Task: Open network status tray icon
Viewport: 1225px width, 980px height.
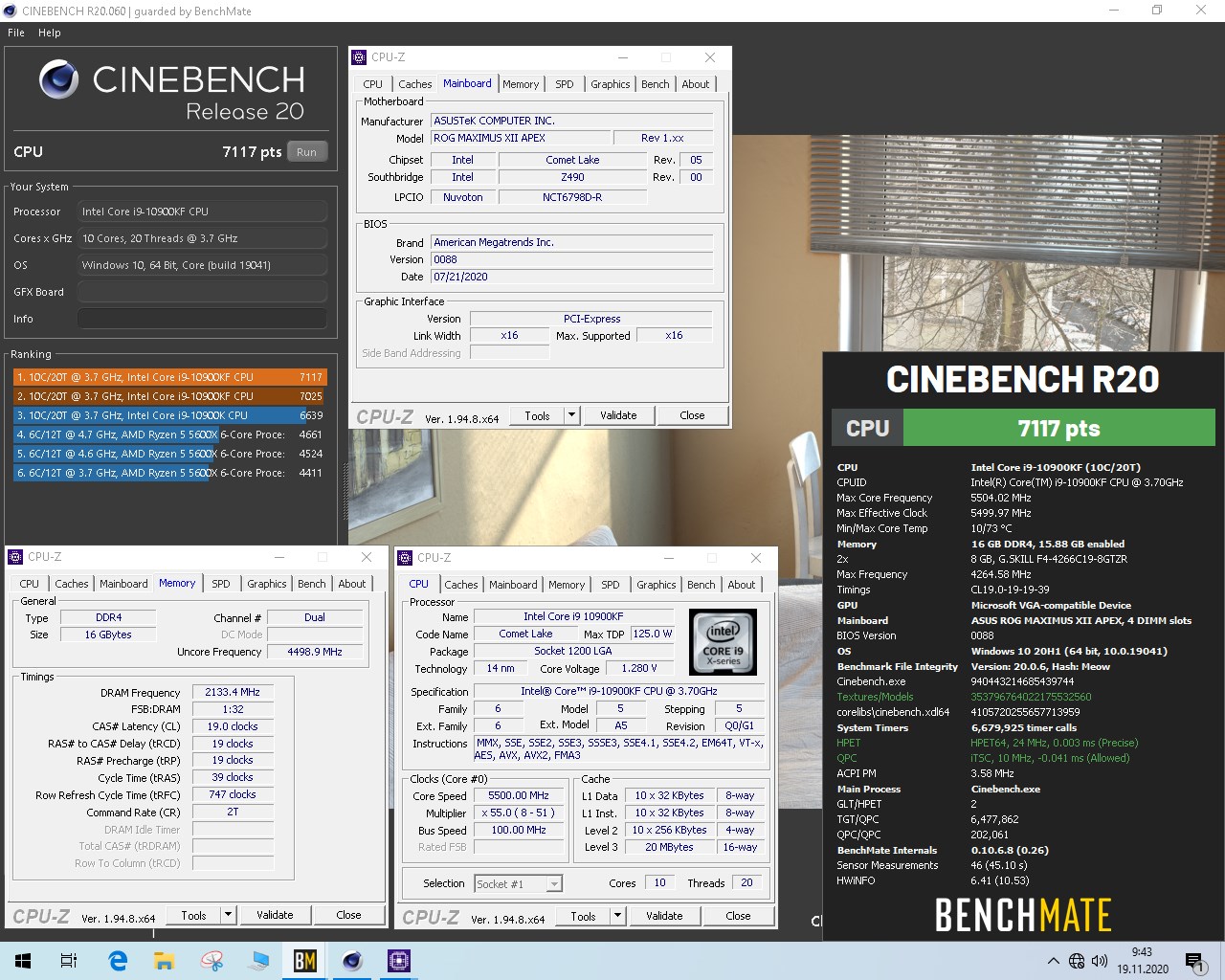Action: point(1077,961)
